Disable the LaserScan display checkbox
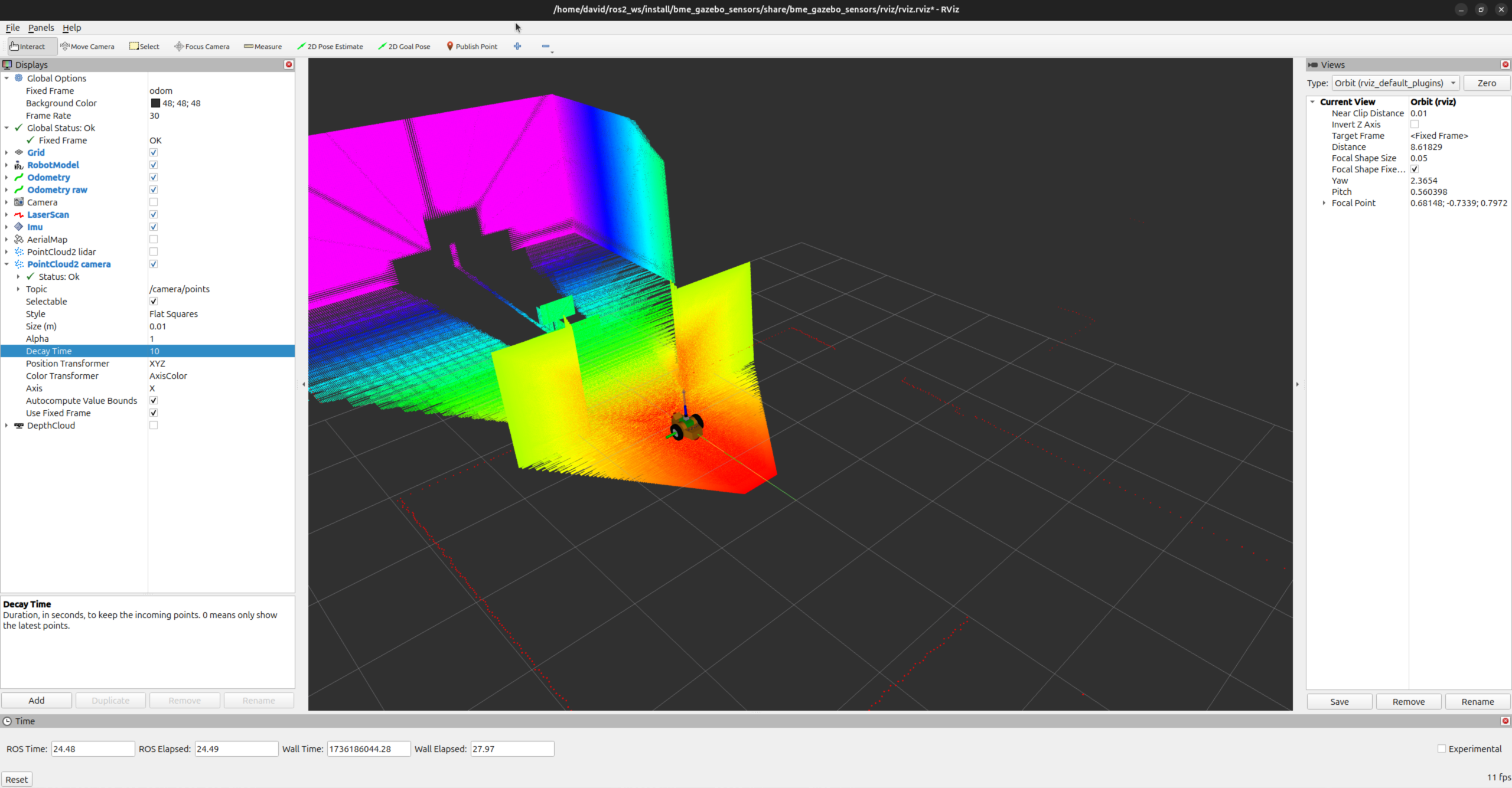This screenshot has width=1512, height=788. pyautogui.click(x=154, y=215)
